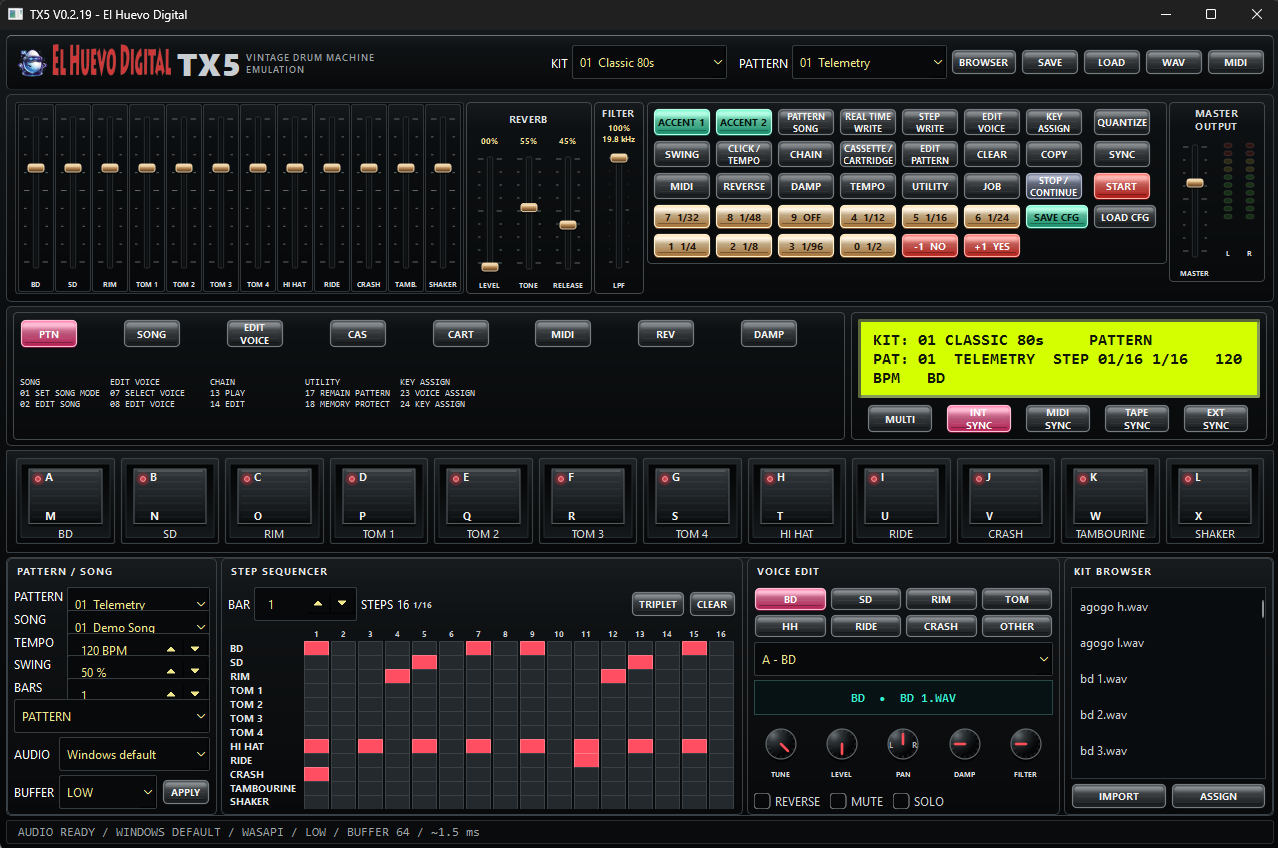Export with the WAV button
The width and height of the screenshot is (1278, 848).
click(1173, 62)
